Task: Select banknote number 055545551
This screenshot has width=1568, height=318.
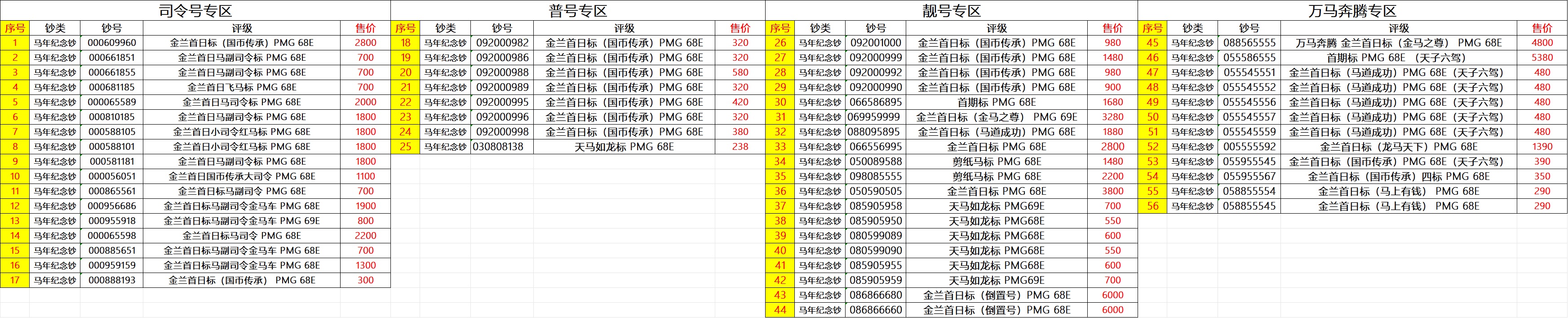Action: click(x=1249, y=72)
